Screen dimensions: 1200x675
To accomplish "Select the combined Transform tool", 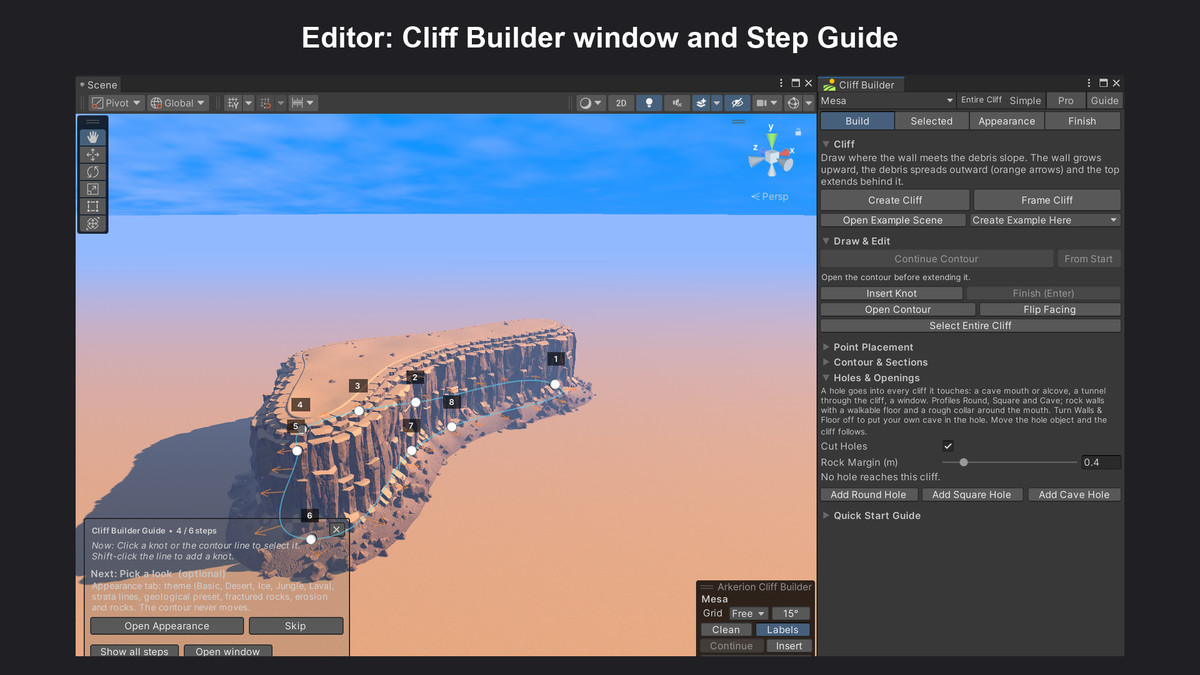I will click(93, 223).
